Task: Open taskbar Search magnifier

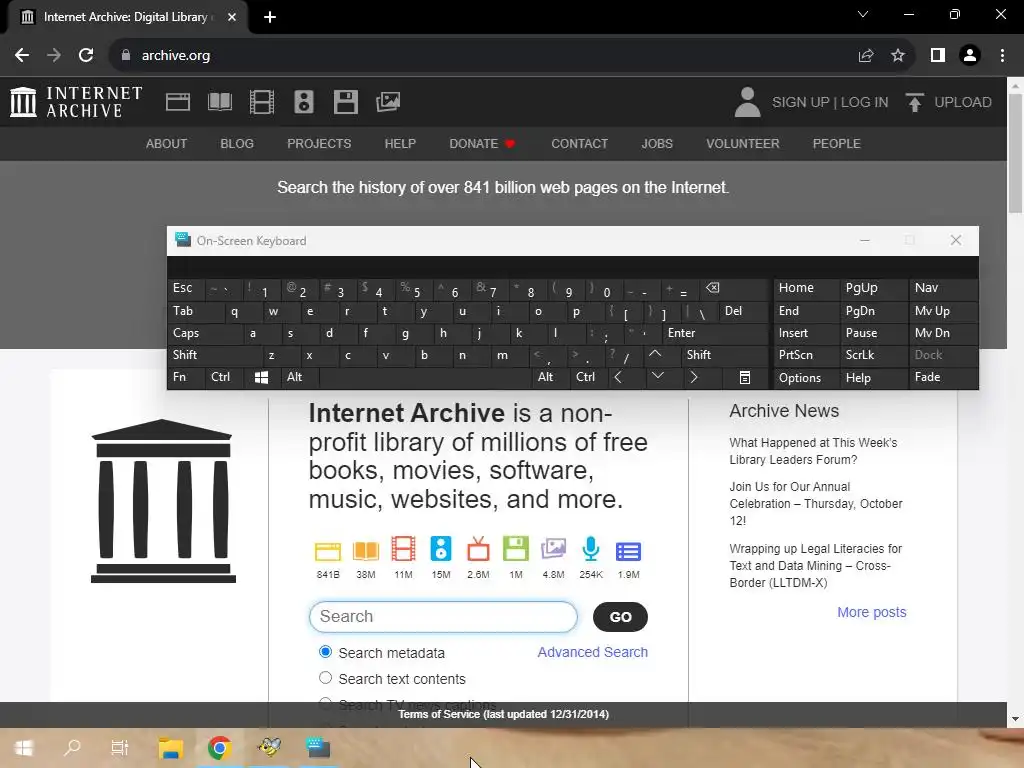Action: (72, 747)
